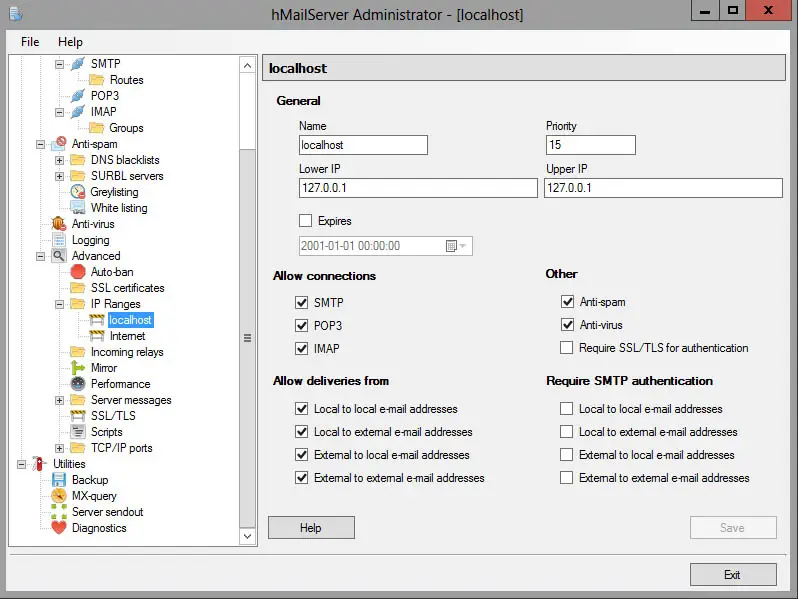
Task: Click the Internet IP range barrier icon
Action: (97, 336)
